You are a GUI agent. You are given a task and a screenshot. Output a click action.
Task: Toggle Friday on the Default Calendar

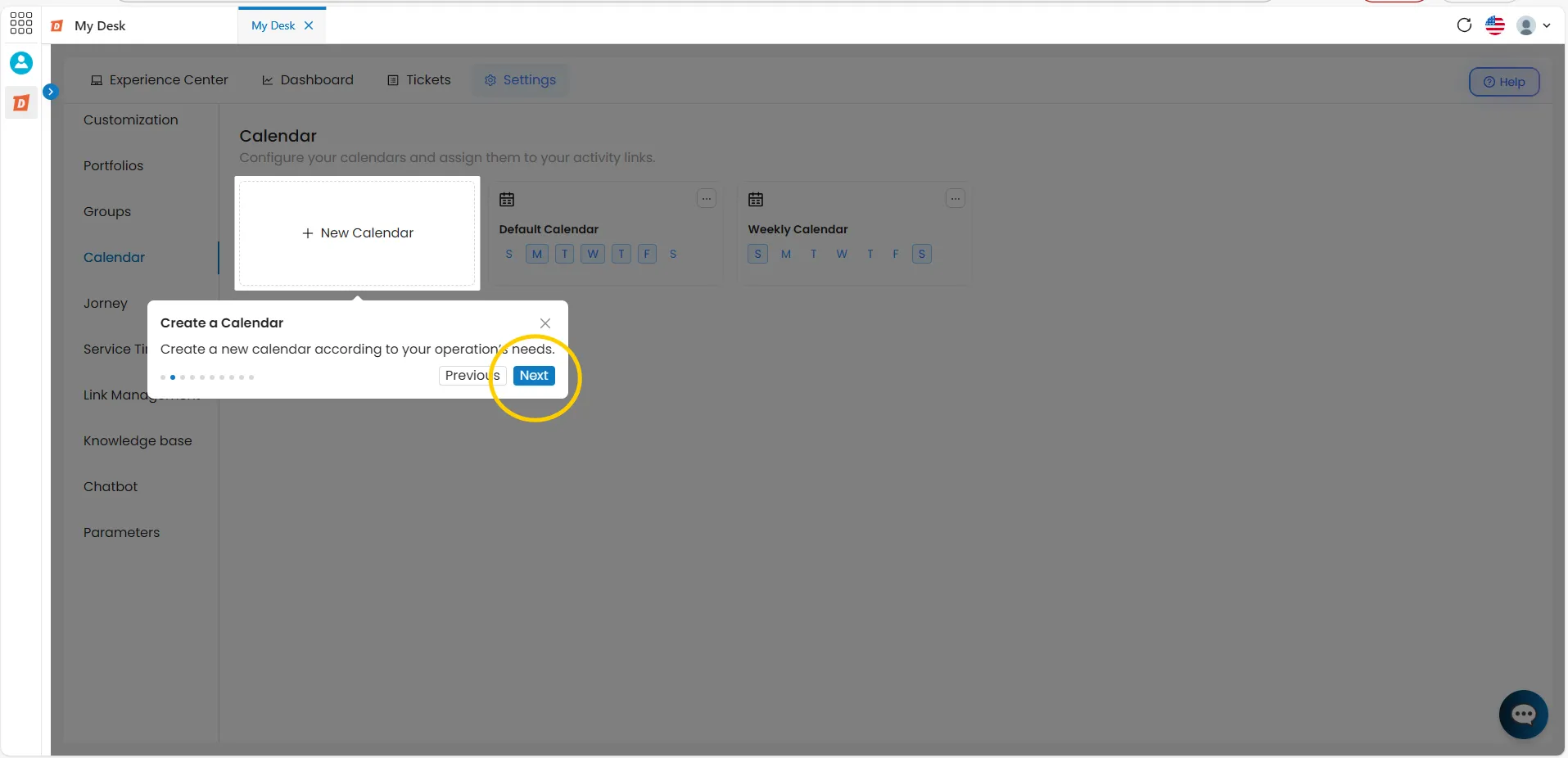[x=647, y=254]
